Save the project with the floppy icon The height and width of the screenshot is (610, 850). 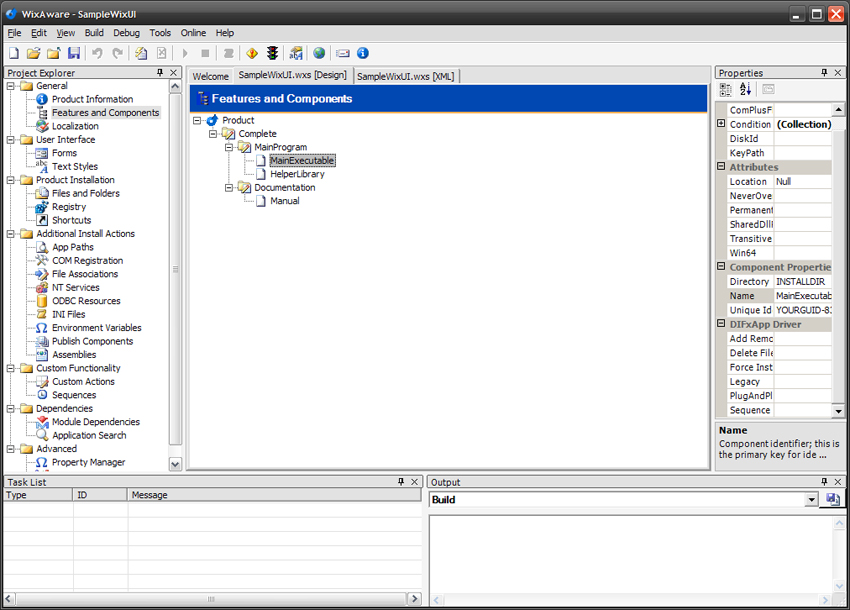click(x=74, y=53)
